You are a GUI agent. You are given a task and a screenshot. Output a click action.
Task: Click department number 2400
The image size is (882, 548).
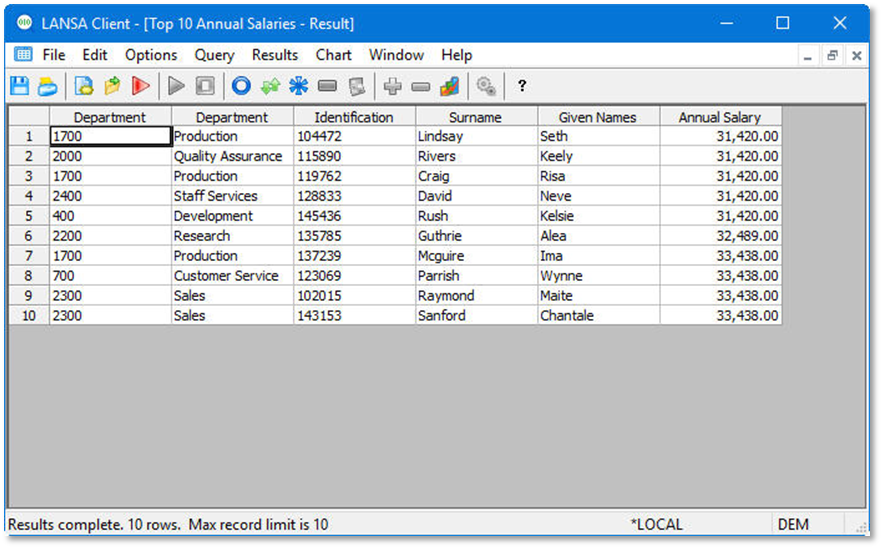click(x=110, y=196)
